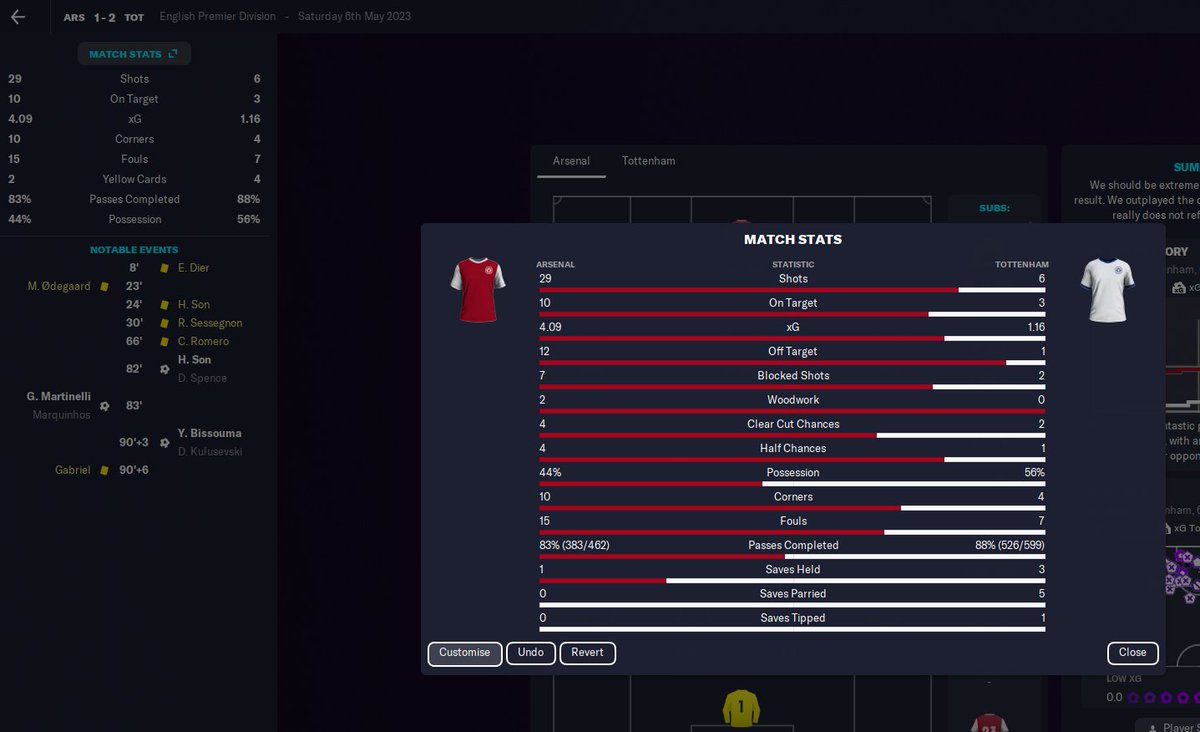Click the Half Chances label in the dialog
1200x732 pixels.
pos(792,448)
